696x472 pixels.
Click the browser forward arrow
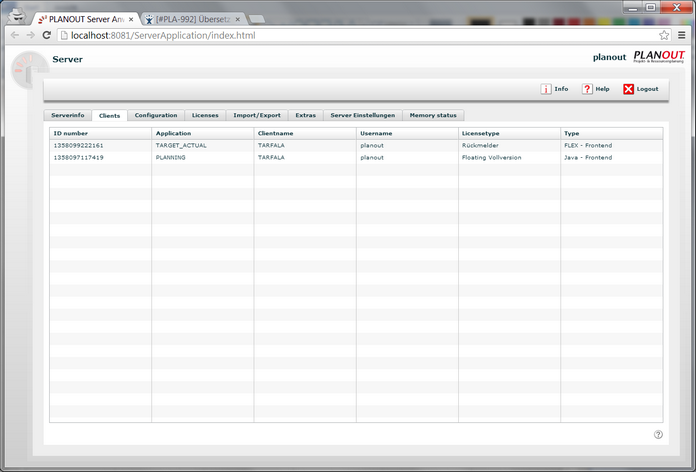coord(31,35)
